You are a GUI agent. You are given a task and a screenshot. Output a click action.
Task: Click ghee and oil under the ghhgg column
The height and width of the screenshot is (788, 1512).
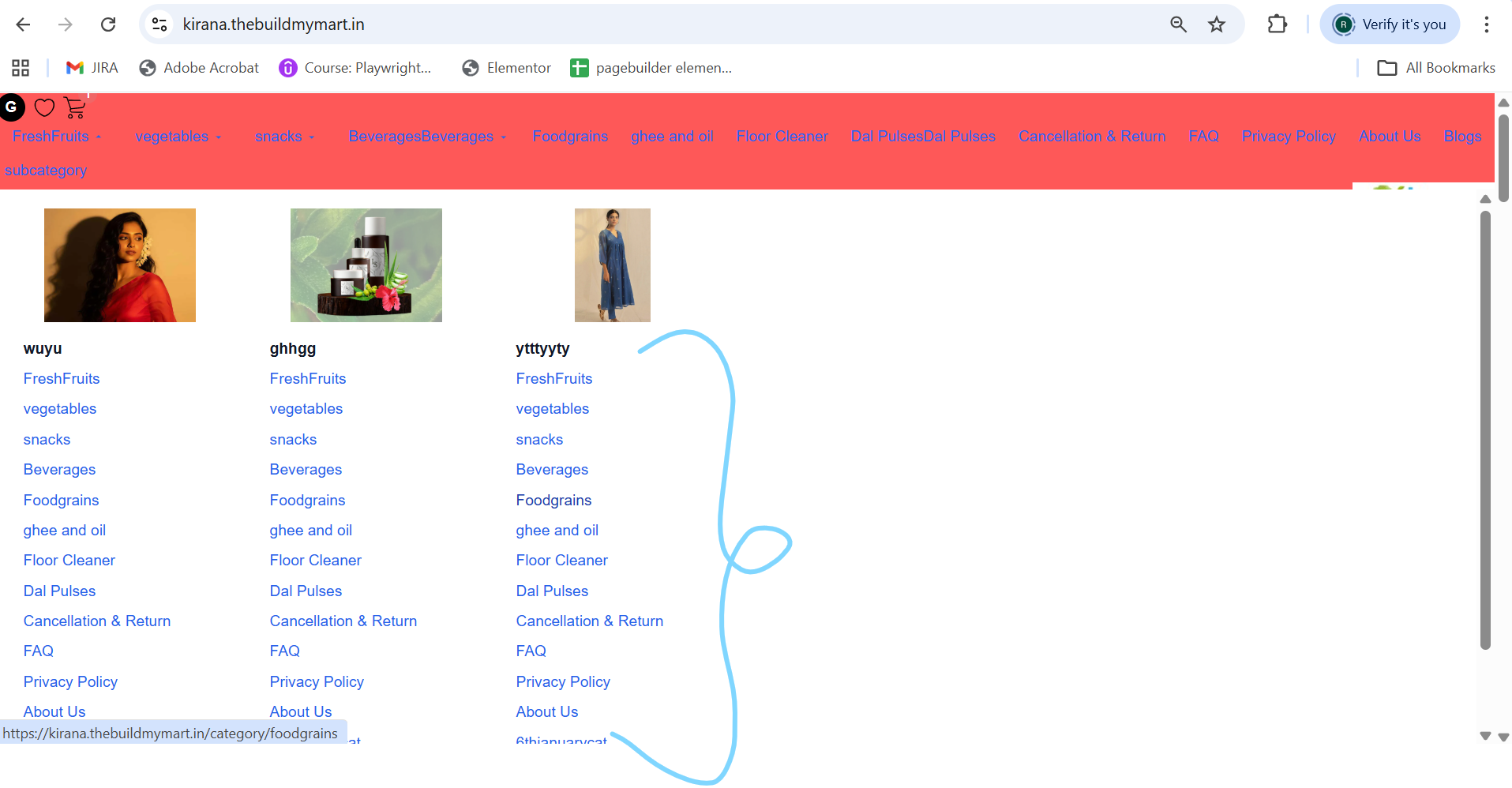[x=311, y=531]
